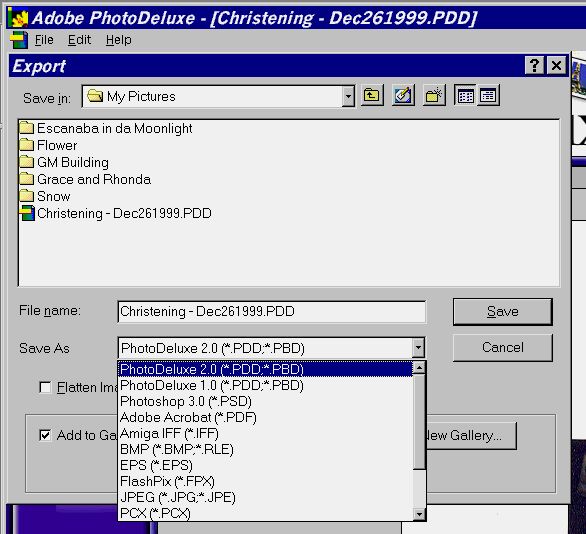This screenshot has height=534, width=586.
Task: Click the Save button
Action: coord(503,312)
